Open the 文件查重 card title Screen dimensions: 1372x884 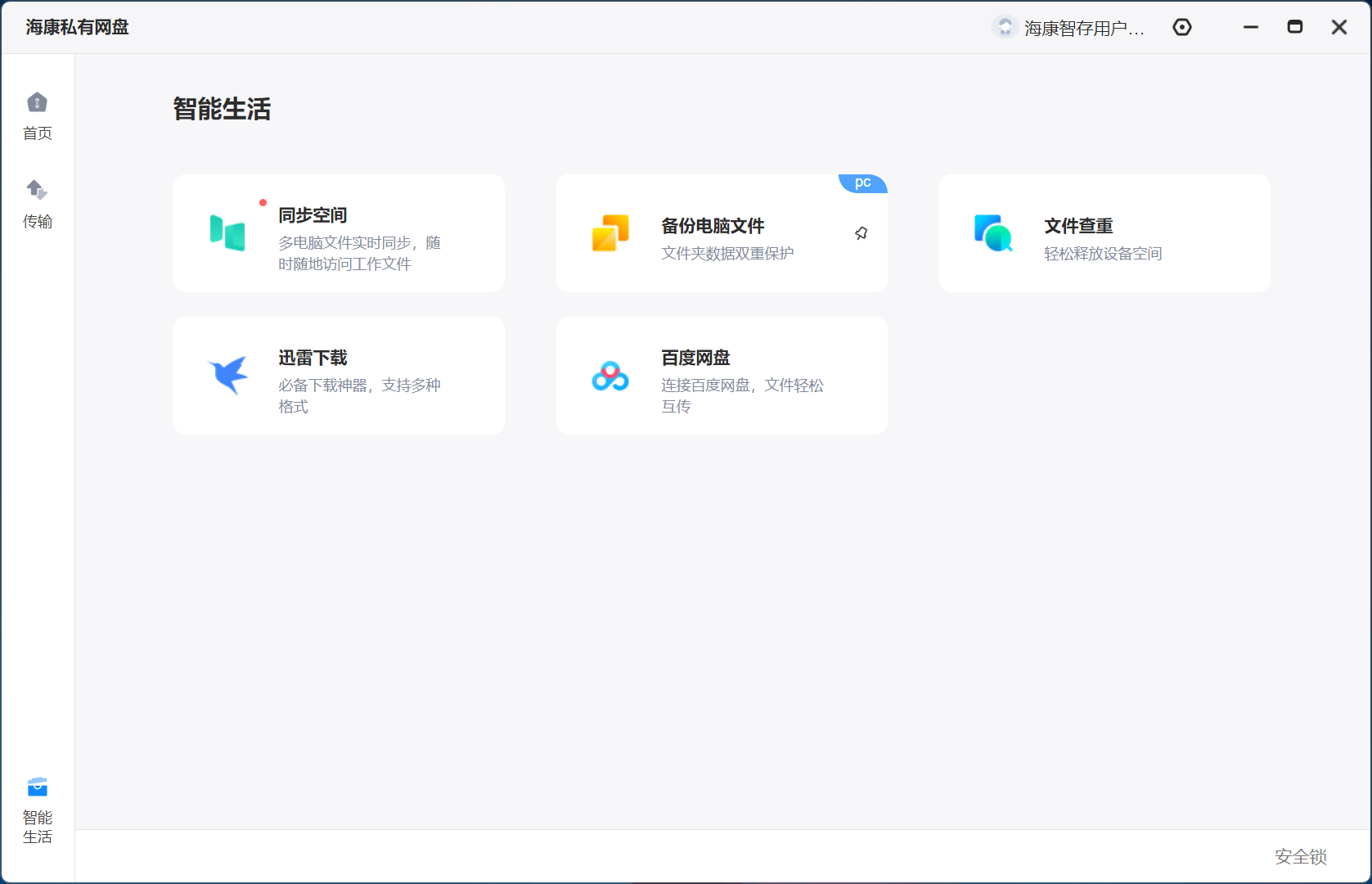click(1078, 226)
